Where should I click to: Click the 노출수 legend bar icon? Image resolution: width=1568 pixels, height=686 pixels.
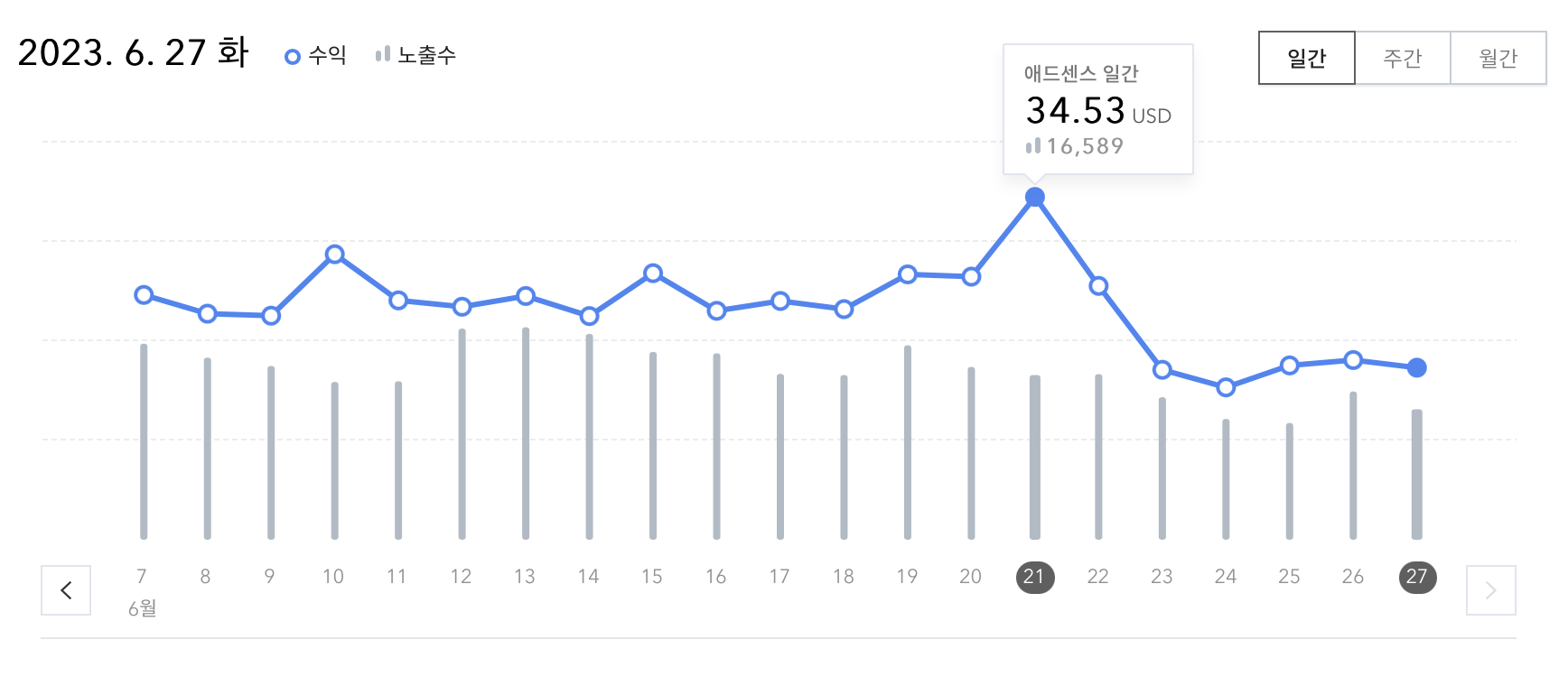click(x=383, y=54)
